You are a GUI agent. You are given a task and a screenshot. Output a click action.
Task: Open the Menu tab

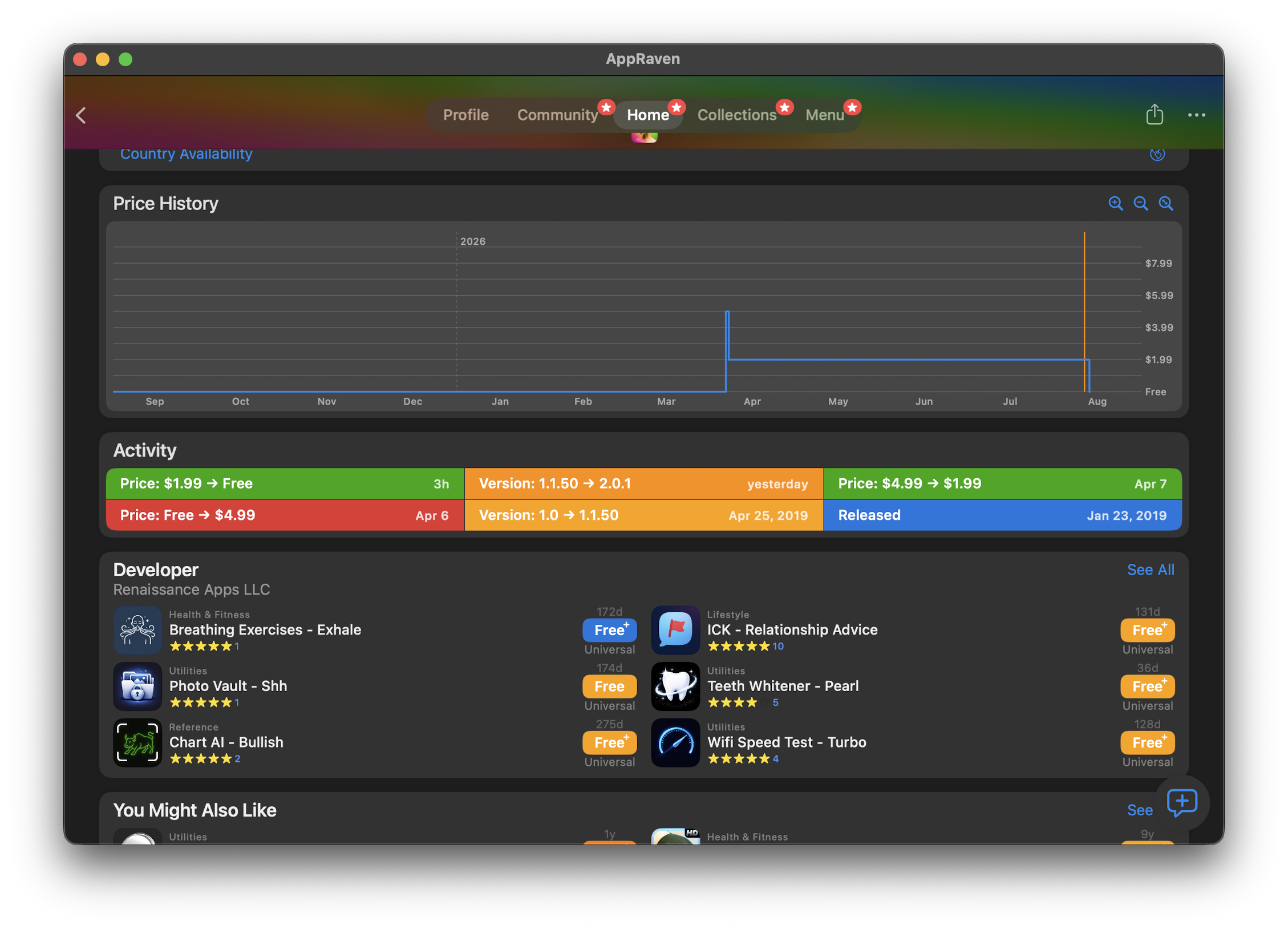824,115
